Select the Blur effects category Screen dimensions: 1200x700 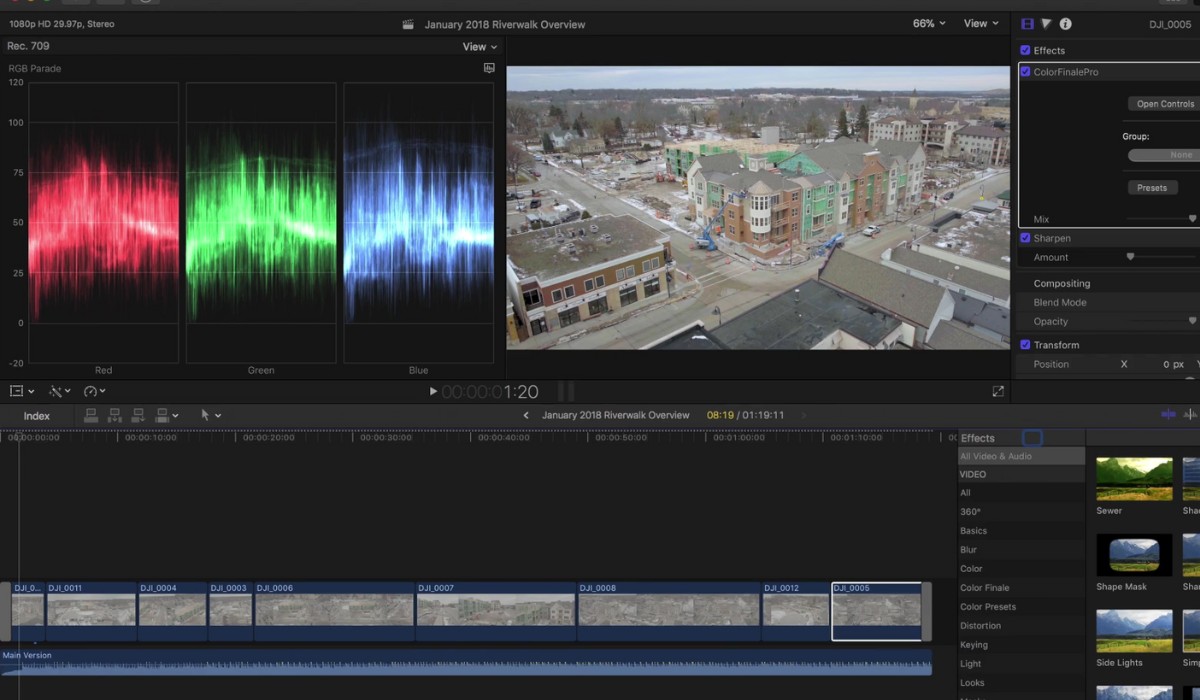(x=968, y=550)
